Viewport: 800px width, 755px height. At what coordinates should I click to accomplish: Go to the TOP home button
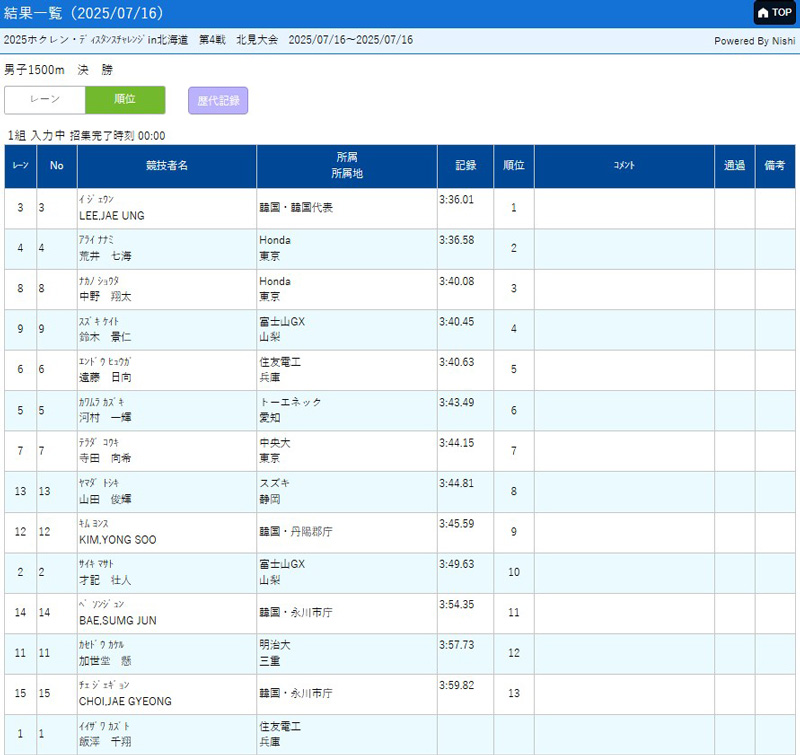(x=774, y=13)
